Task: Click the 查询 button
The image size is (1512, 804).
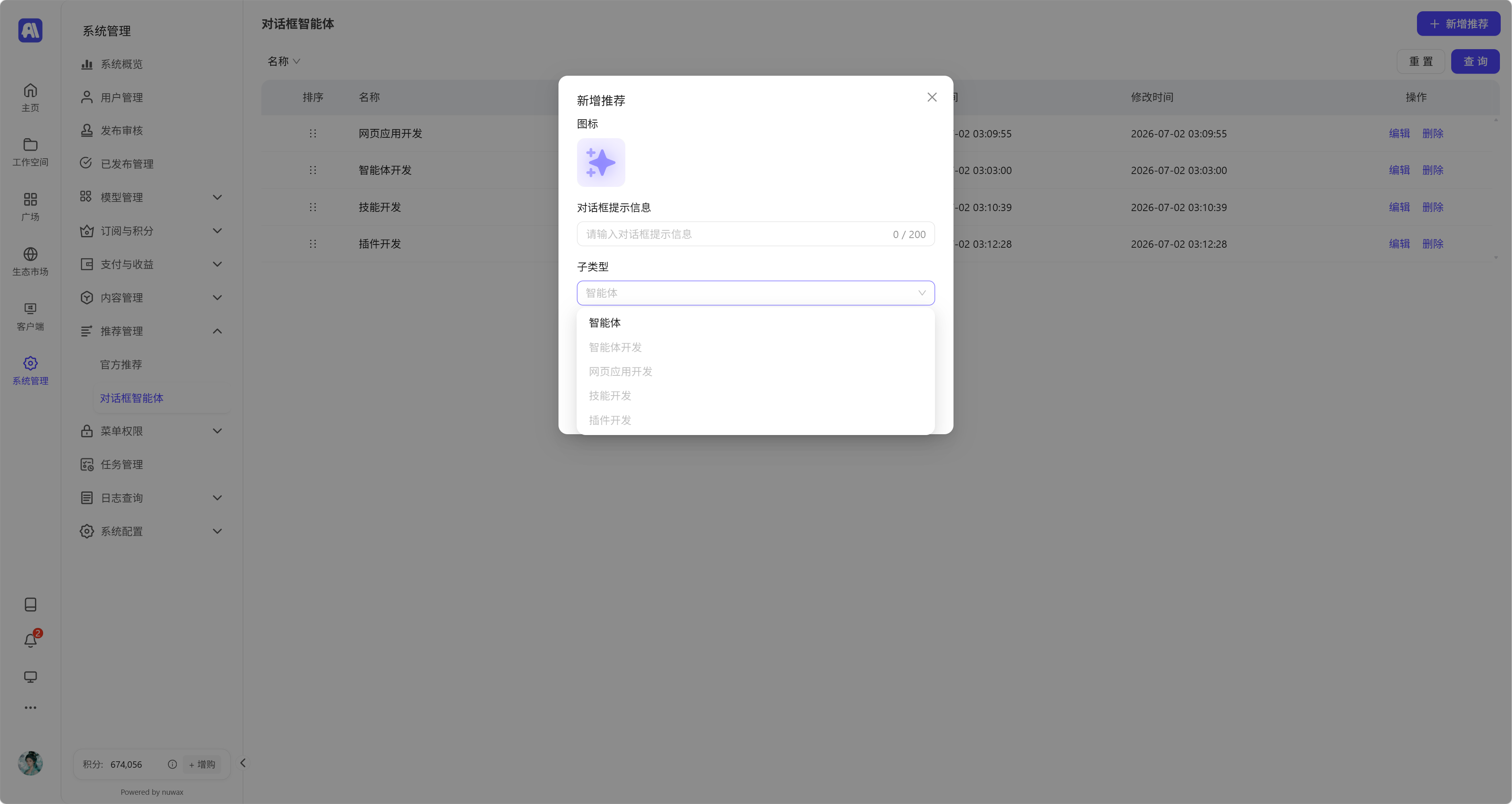Action: (1475, 61)
